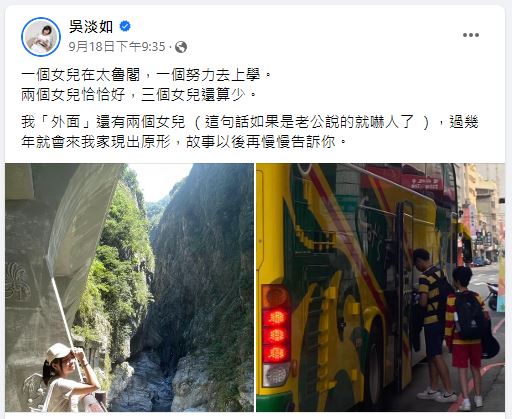
Task: View the yellow school bus photo
Action: coord(380,287)
